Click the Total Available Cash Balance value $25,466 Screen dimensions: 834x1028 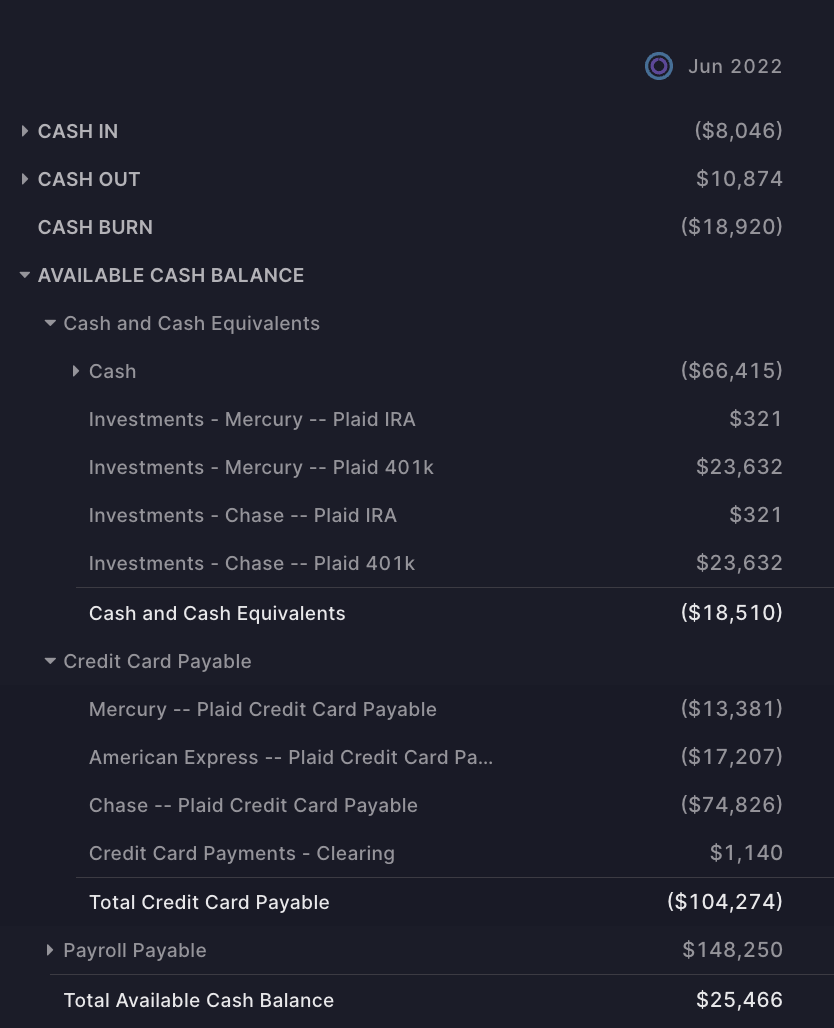click(739, 1000)
